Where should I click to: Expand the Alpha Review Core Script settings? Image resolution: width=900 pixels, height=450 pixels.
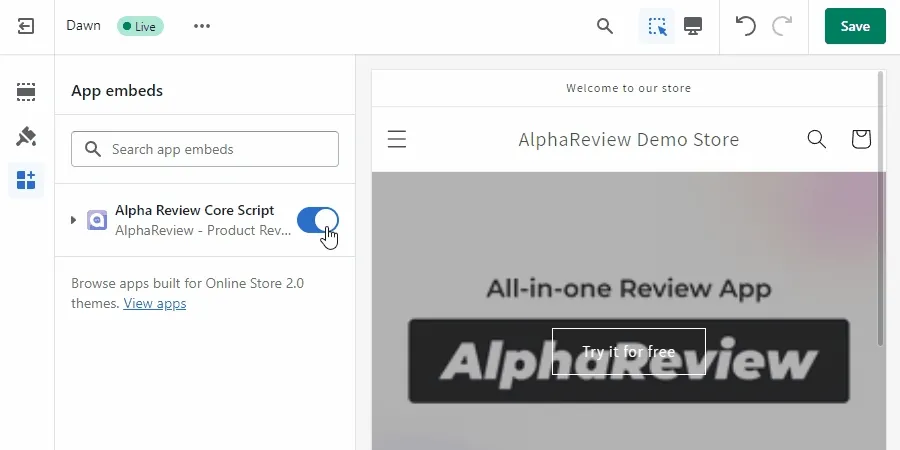(x=73, y=220)
